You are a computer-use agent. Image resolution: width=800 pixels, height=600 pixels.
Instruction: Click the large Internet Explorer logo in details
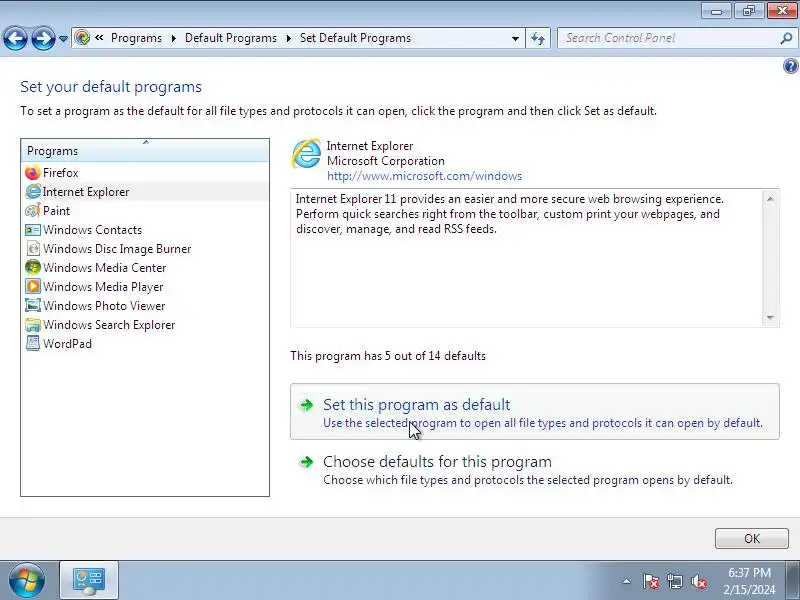[x=307, y=153]
